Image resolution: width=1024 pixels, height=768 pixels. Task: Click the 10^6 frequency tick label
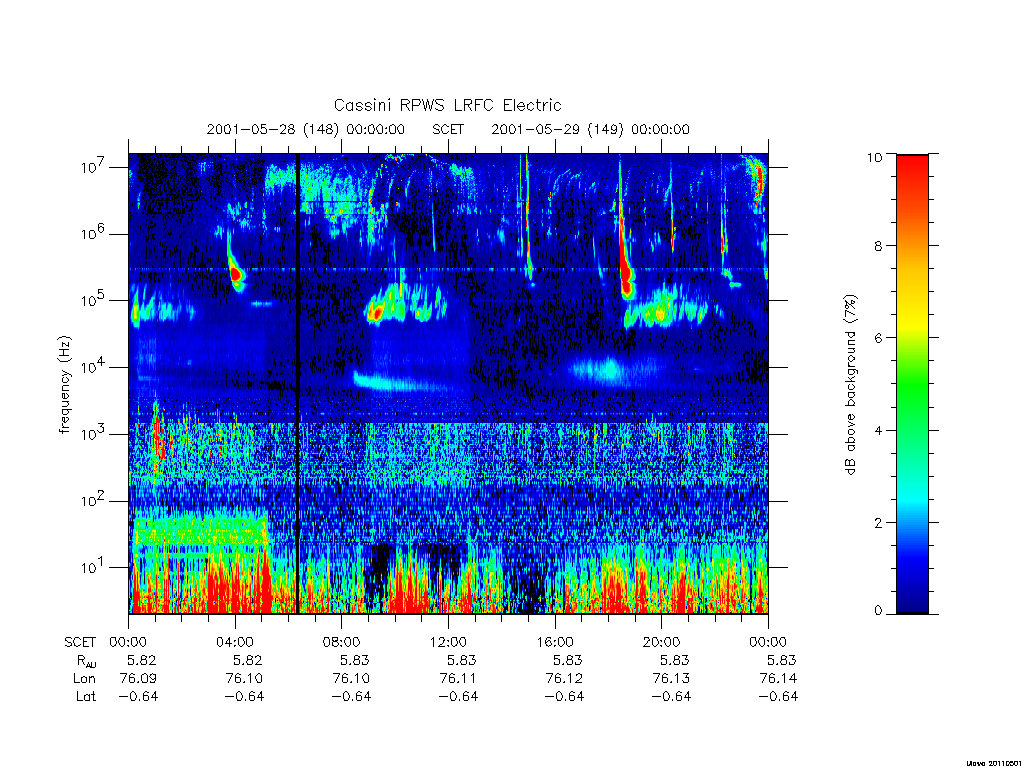point(94,233)
